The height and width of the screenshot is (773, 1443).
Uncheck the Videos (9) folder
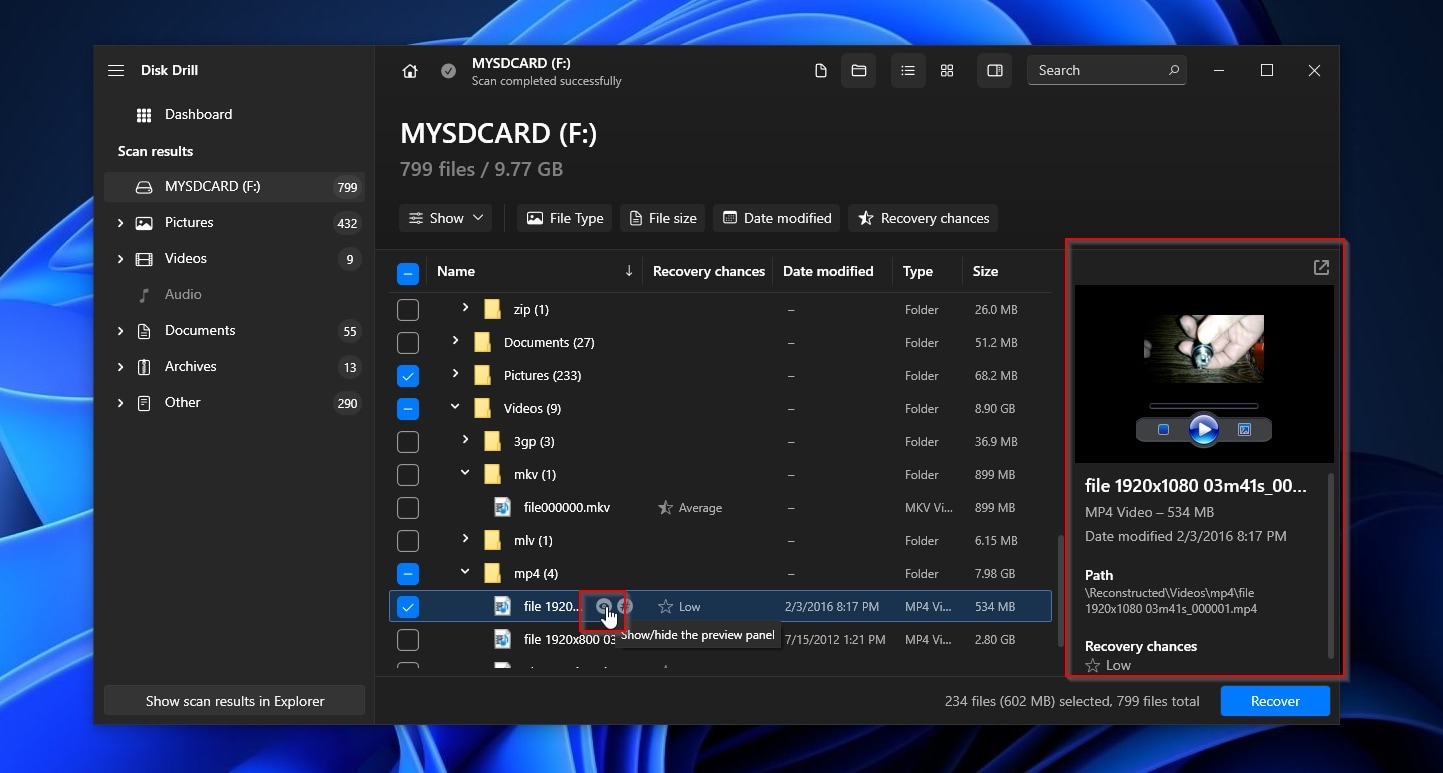point(408,408)
